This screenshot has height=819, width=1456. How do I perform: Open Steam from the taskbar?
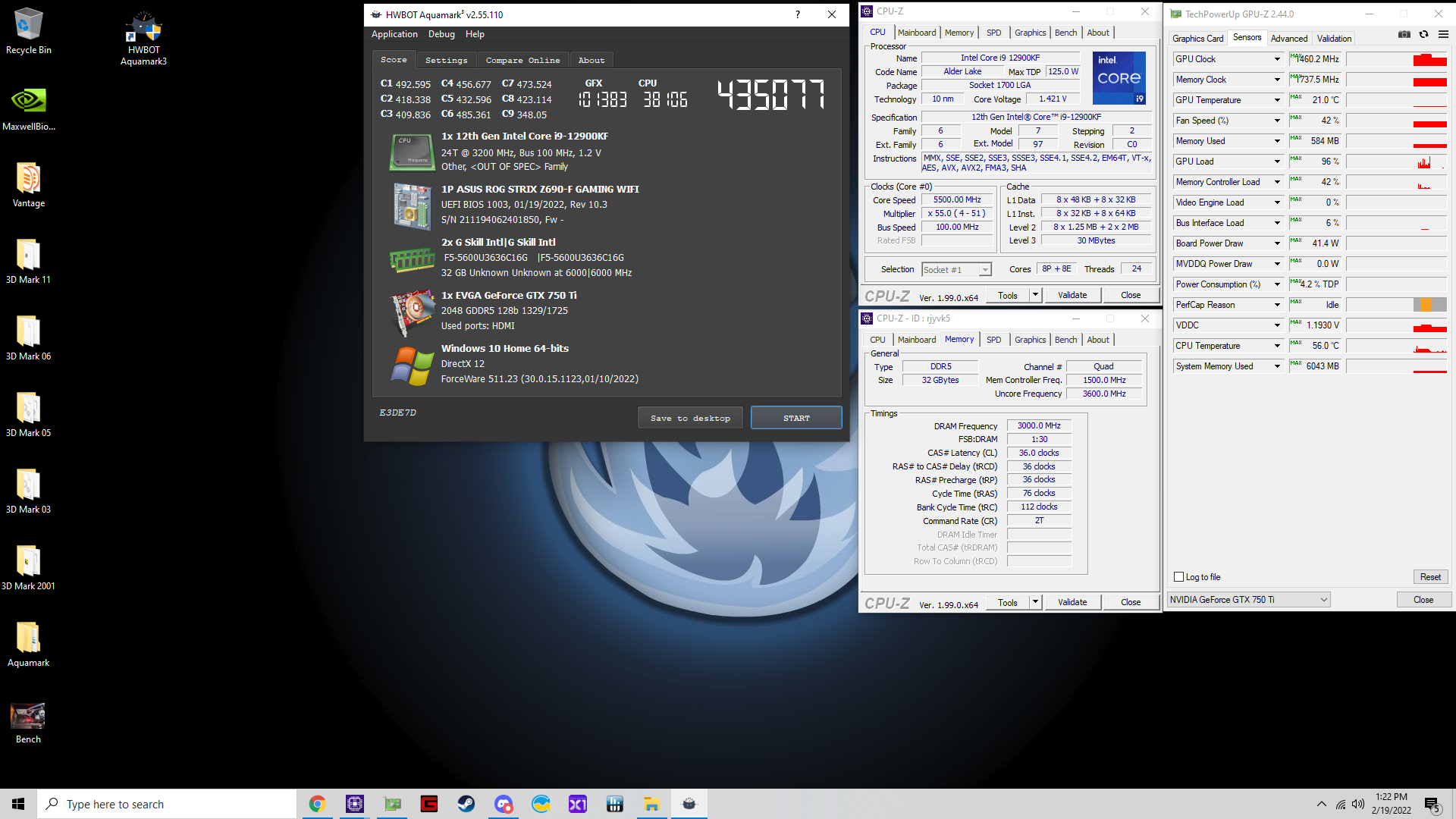coord(466,804)
